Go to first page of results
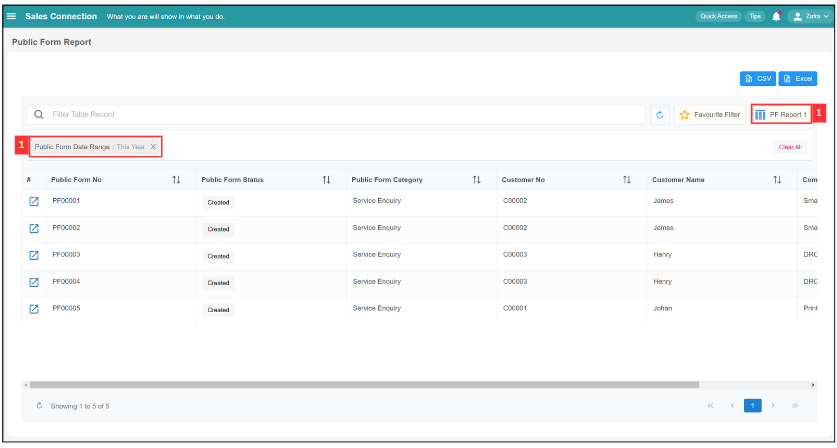 (x=710, y=406)
